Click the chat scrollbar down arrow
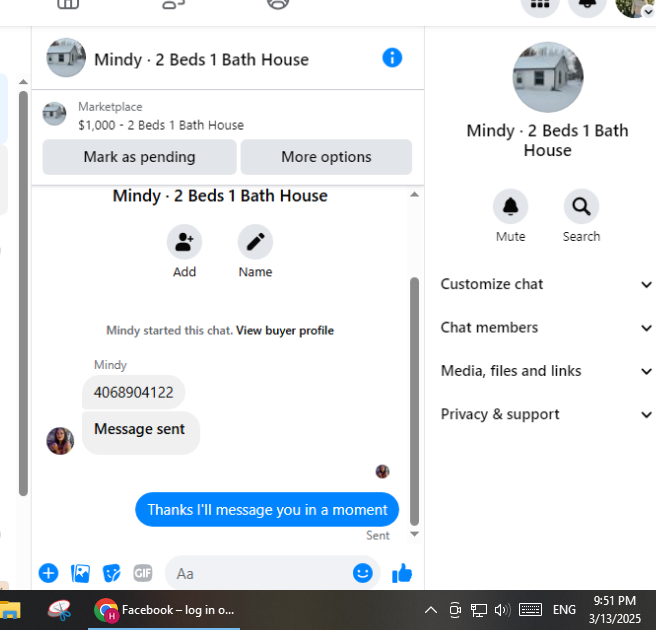 [415, 534]
